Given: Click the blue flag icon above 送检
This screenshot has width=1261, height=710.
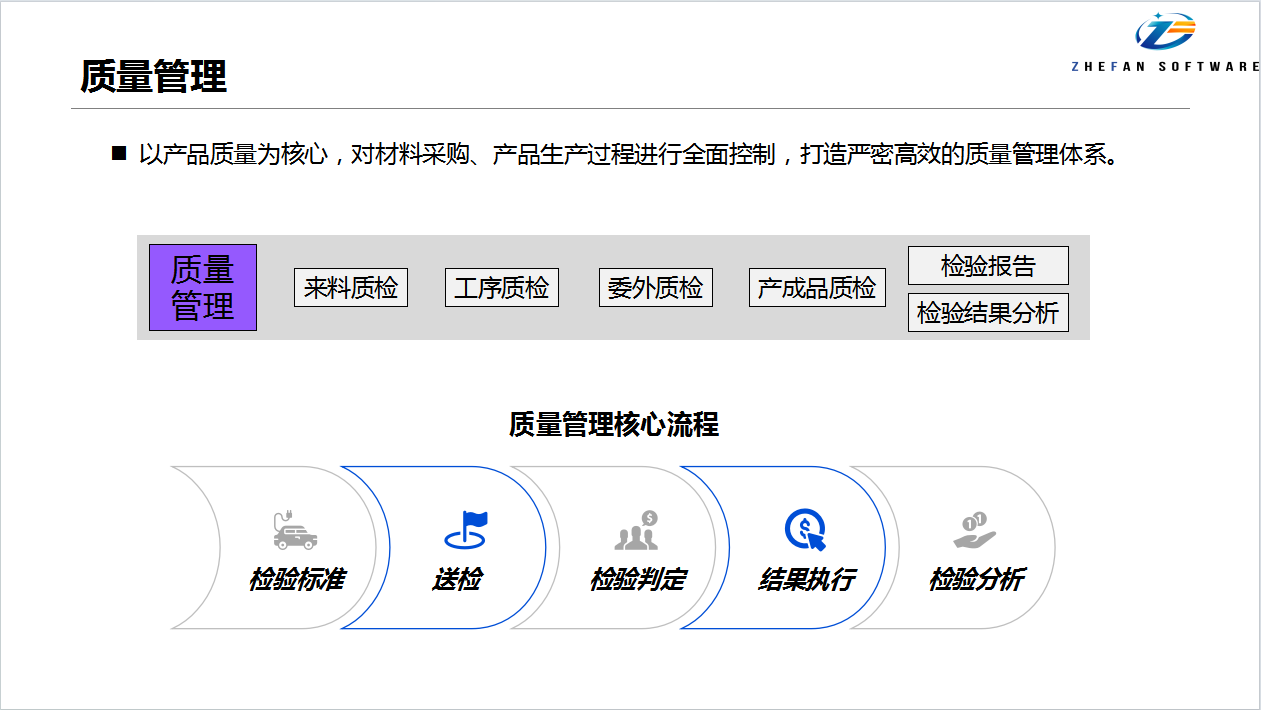Looking at the screenshot, I should 465,529.
